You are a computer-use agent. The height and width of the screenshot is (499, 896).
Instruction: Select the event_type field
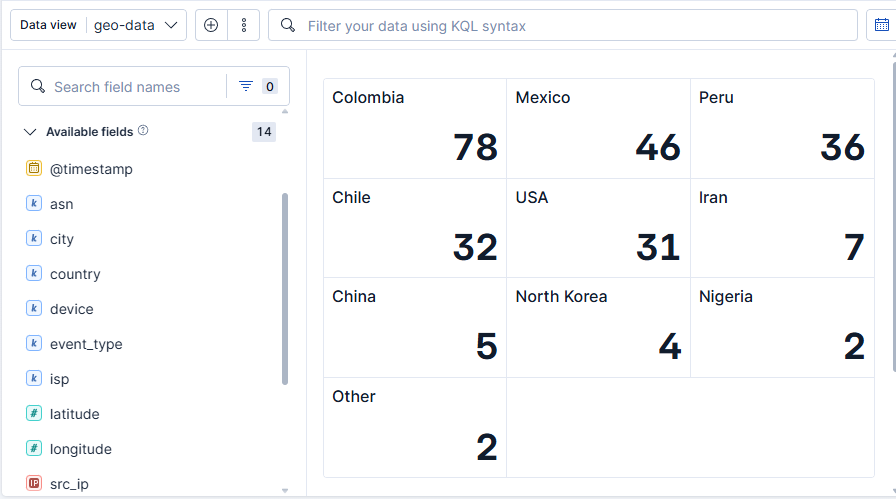[86, 344]
